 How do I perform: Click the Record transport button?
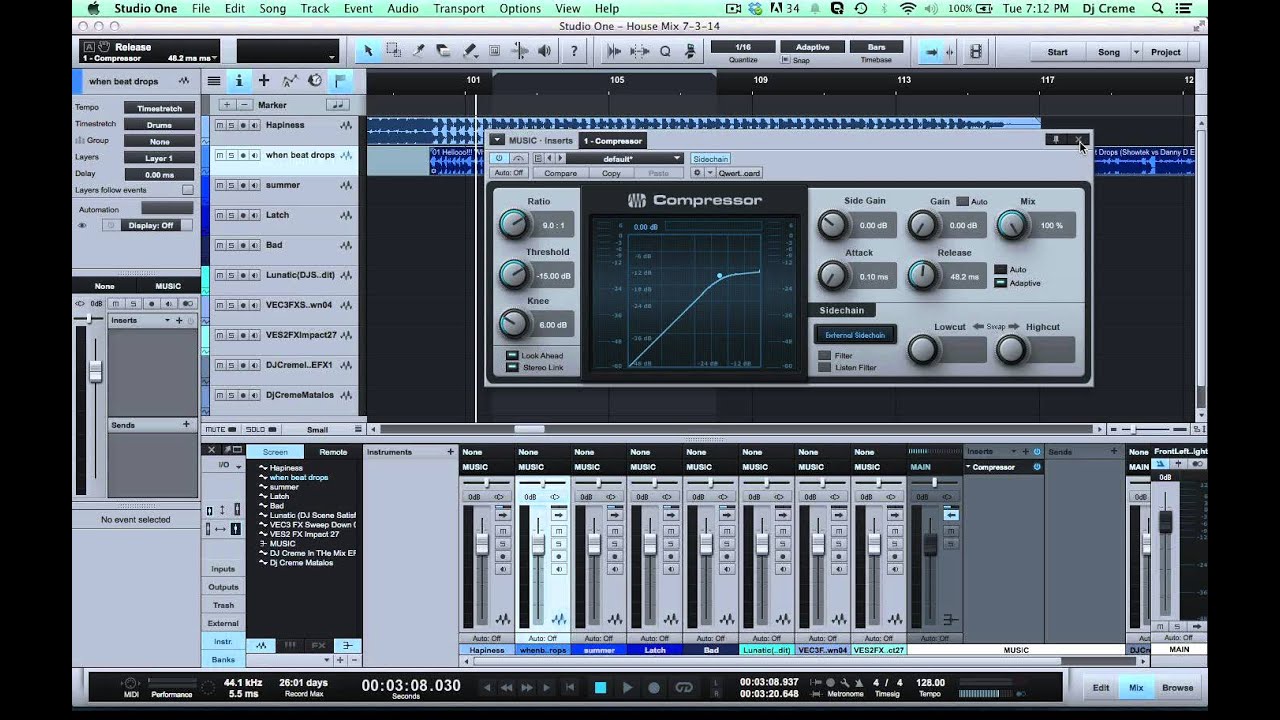coord(654,687)
